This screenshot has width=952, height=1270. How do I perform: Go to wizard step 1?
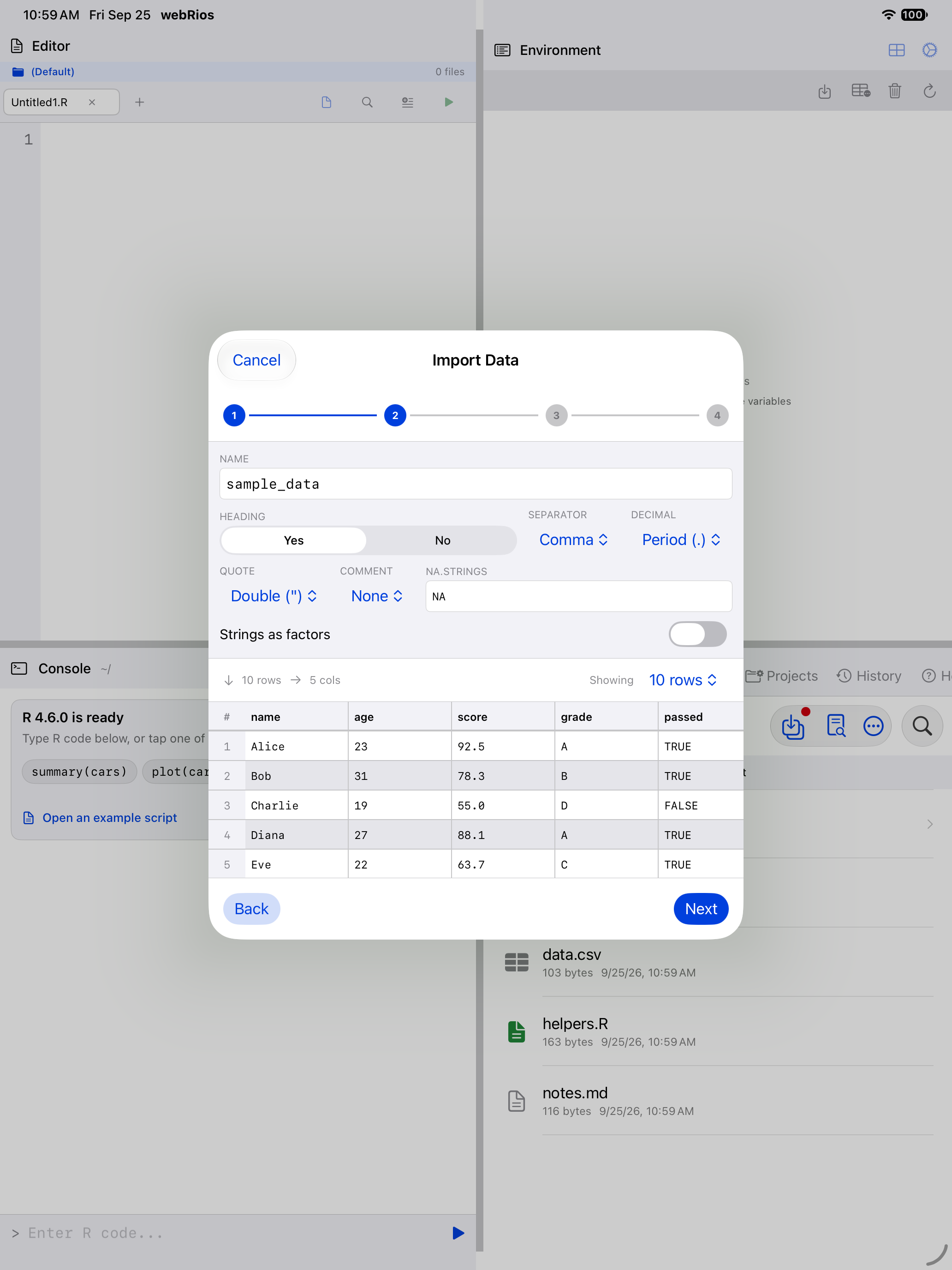coord(234,415)
